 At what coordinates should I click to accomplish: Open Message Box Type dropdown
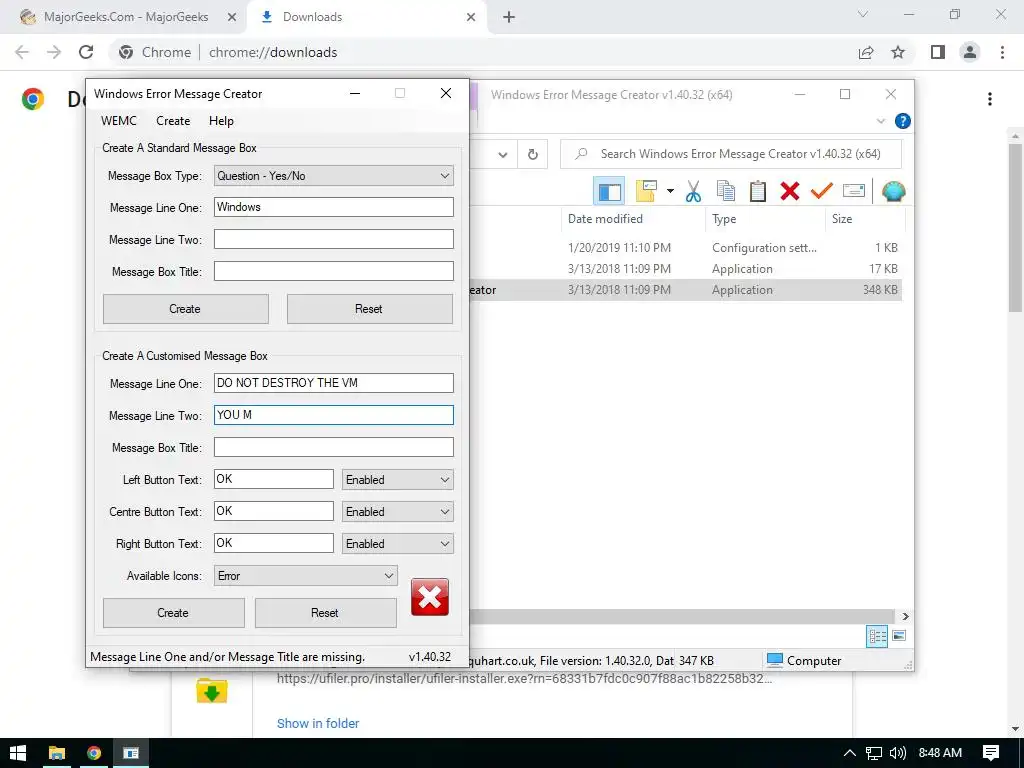click(x=334, y=176)
